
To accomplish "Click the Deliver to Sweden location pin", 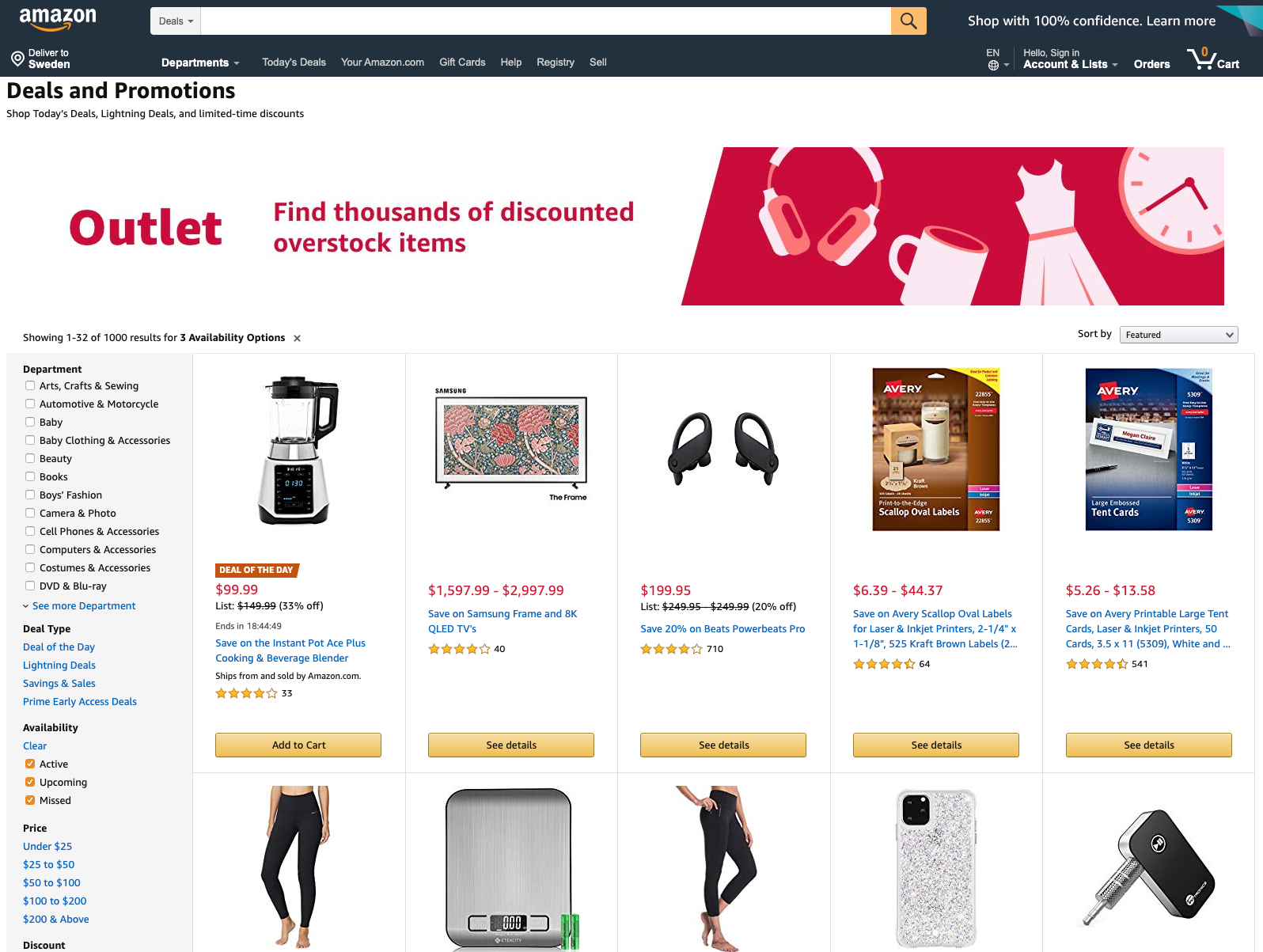I will tap(17, 59).
